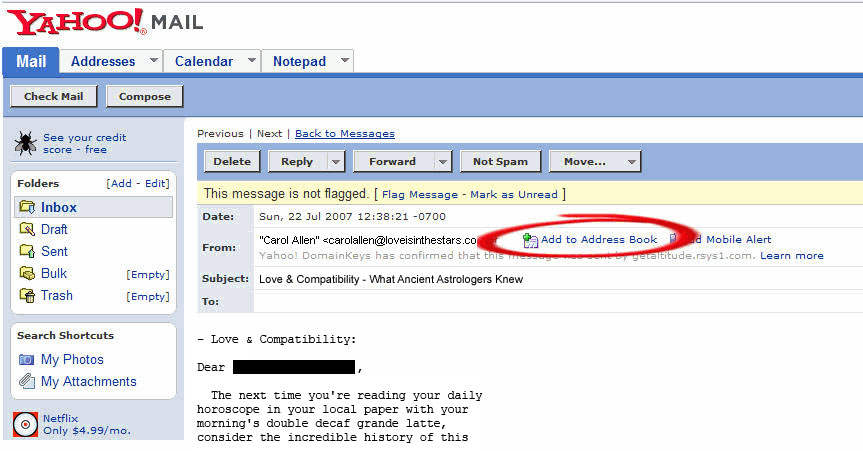Expand the Reply button dropdown arrow
The width and height of the screenshot is (863, 451).
336,162
